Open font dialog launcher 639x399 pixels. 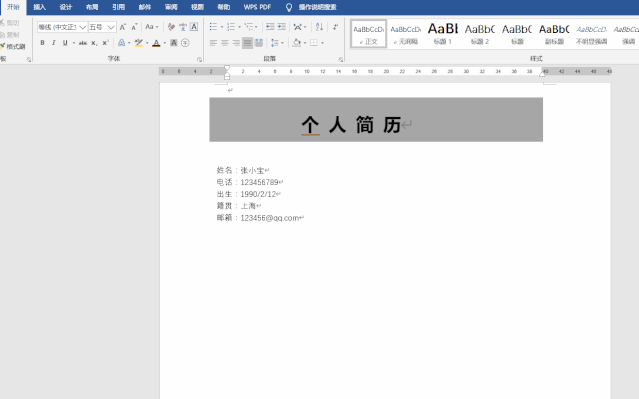coord(199,60)
